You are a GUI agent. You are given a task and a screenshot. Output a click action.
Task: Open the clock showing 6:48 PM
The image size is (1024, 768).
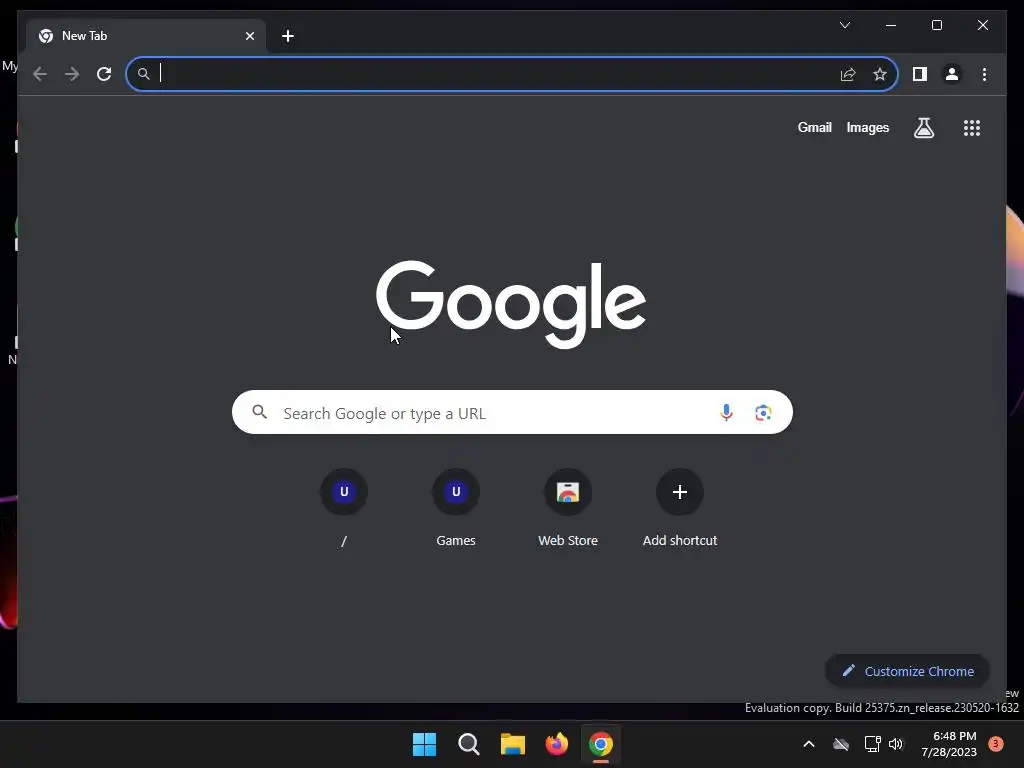tap(949, 744)
